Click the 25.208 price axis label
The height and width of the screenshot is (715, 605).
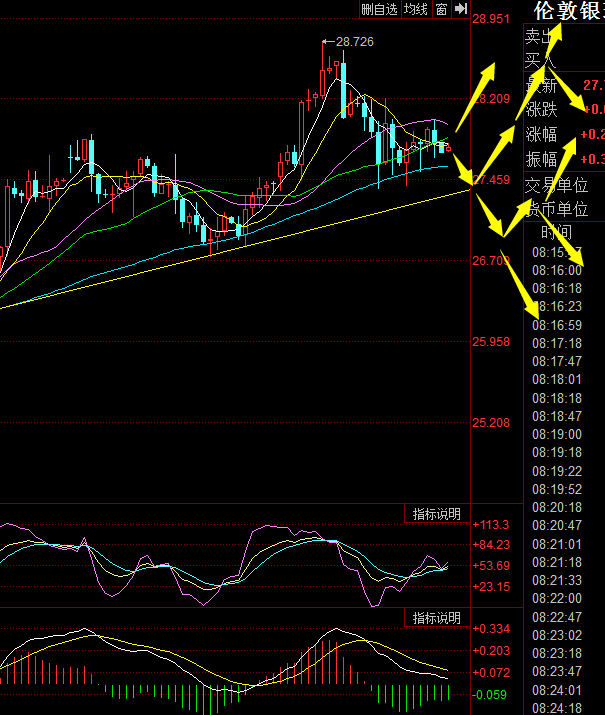pyautogui.click(x=491, y=423)
